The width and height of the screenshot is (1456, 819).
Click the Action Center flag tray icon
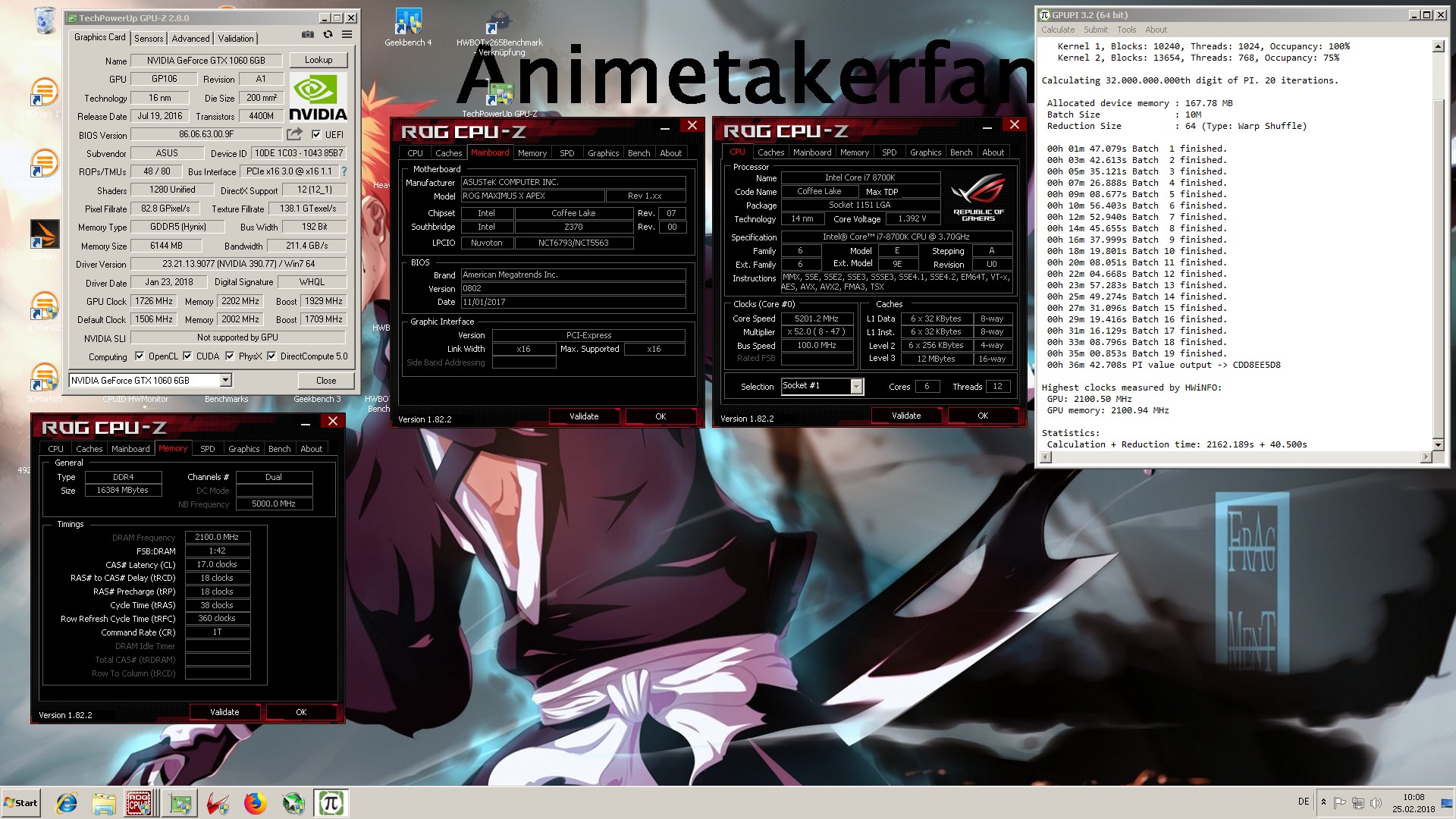tap(1340, 802)
